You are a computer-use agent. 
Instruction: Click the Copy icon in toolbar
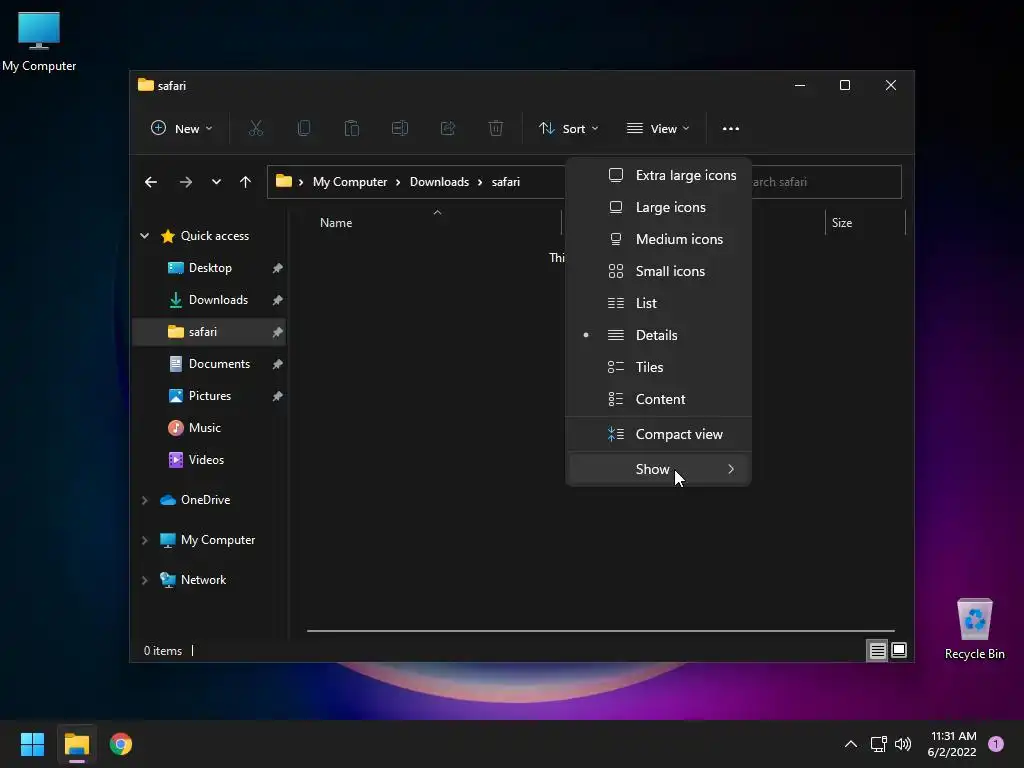point(304,129)
